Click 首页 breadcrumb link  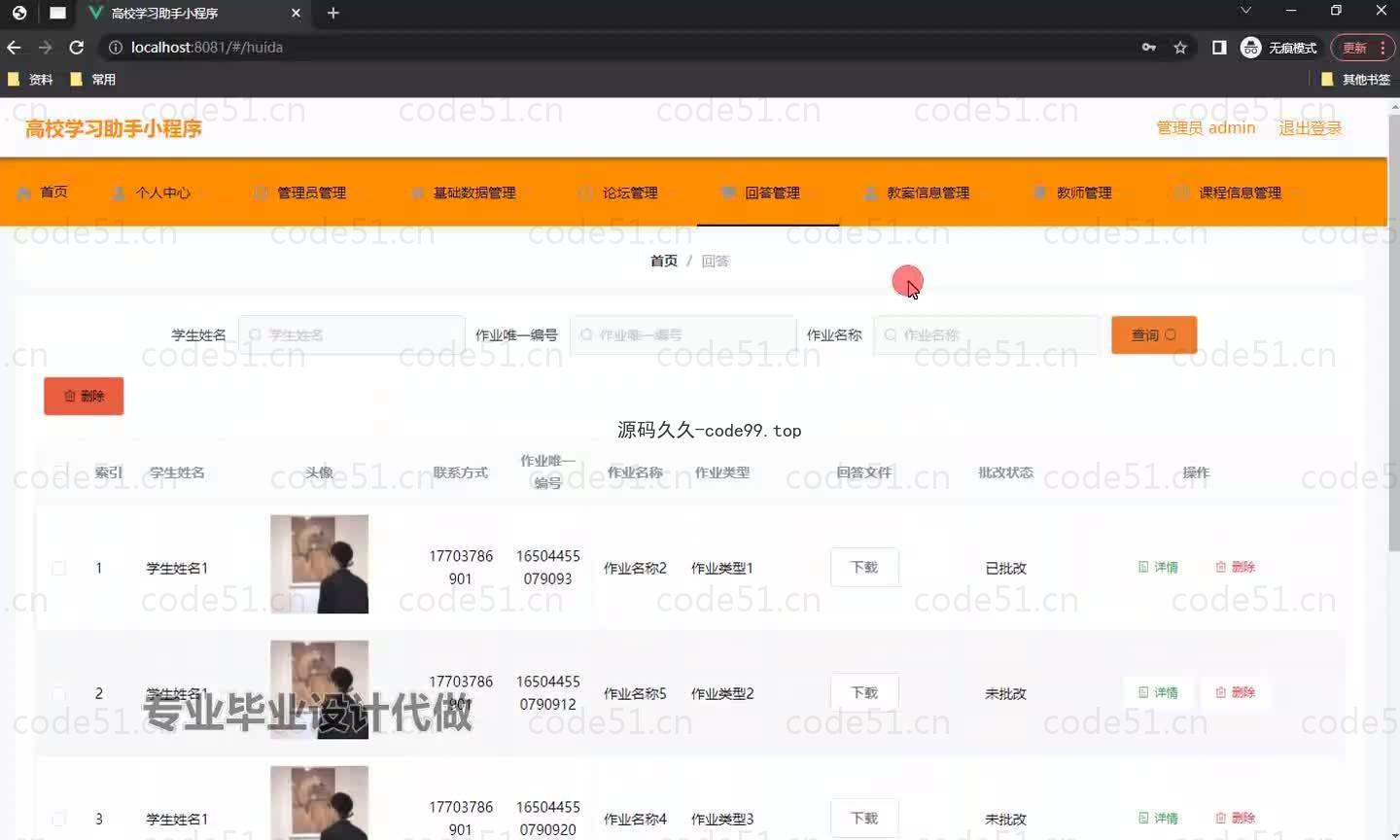tap(663, 261)
